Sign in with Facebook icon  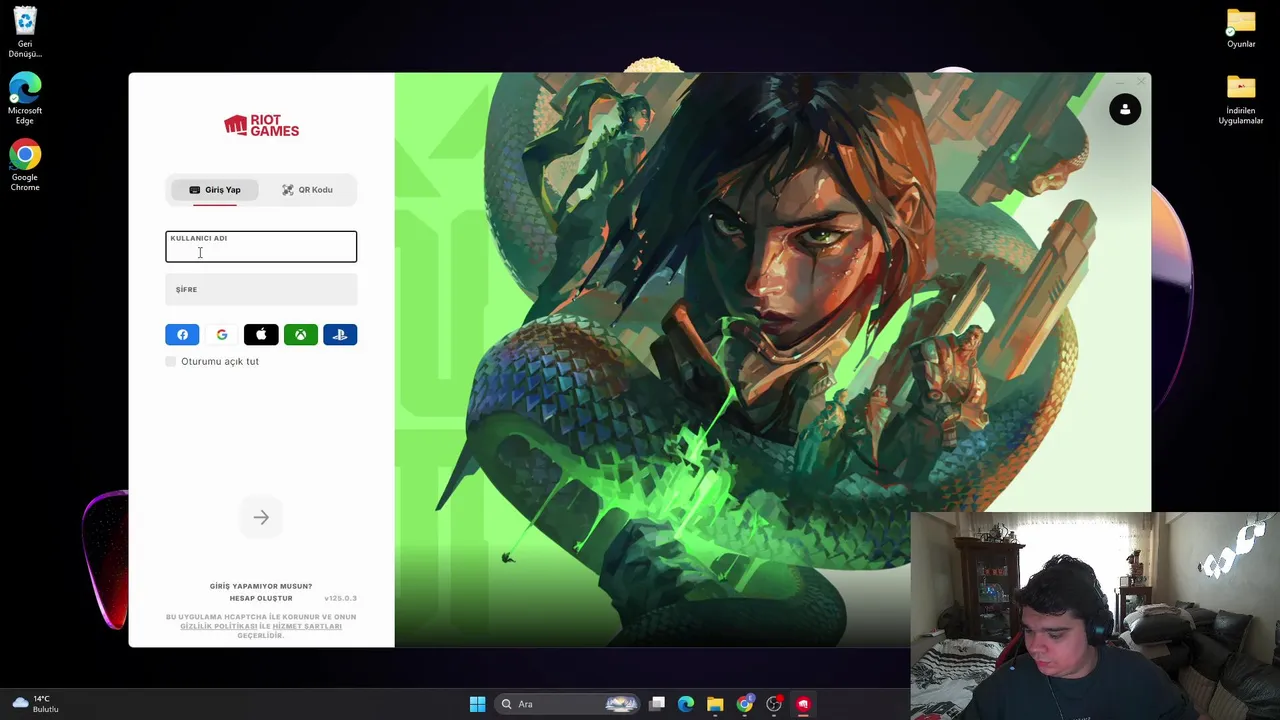(x=182, y=335)
